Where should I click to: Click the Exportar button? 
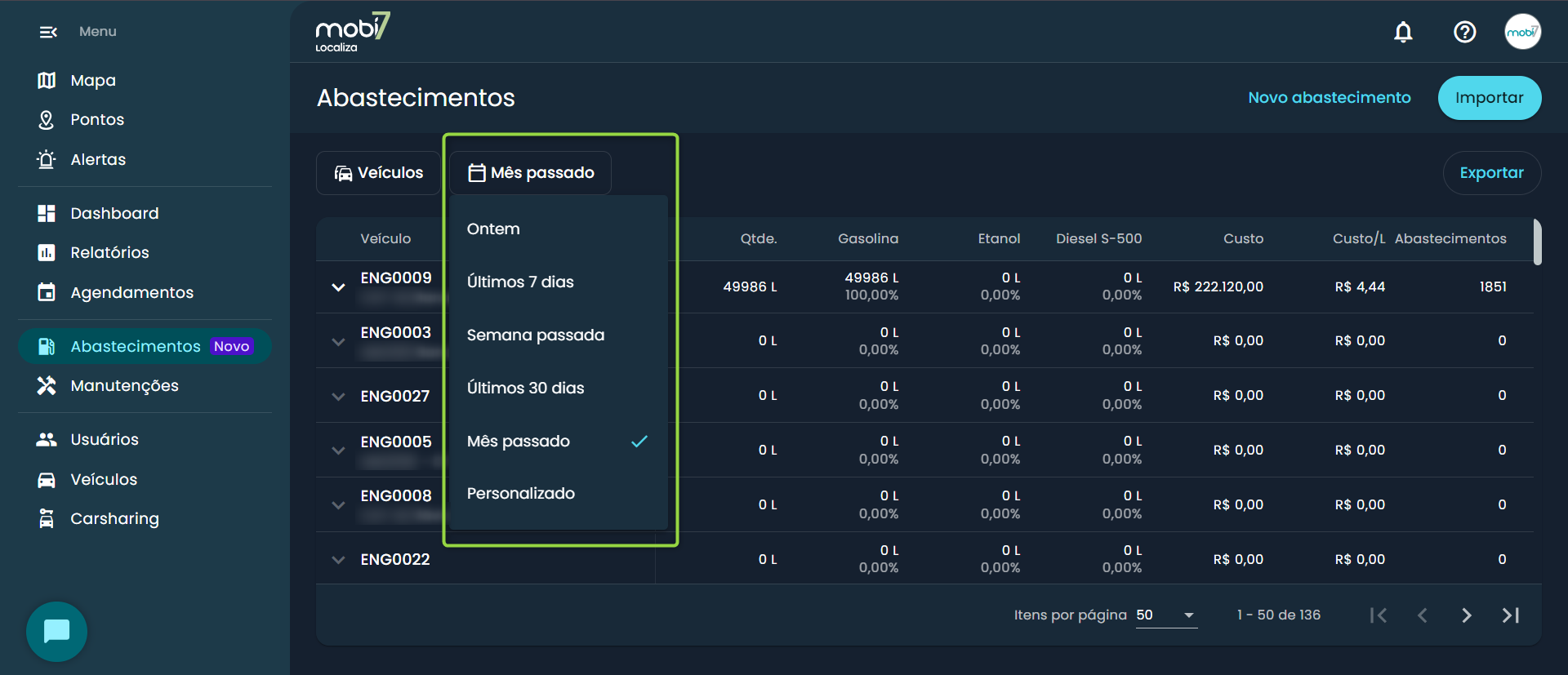coord(1492,173)
